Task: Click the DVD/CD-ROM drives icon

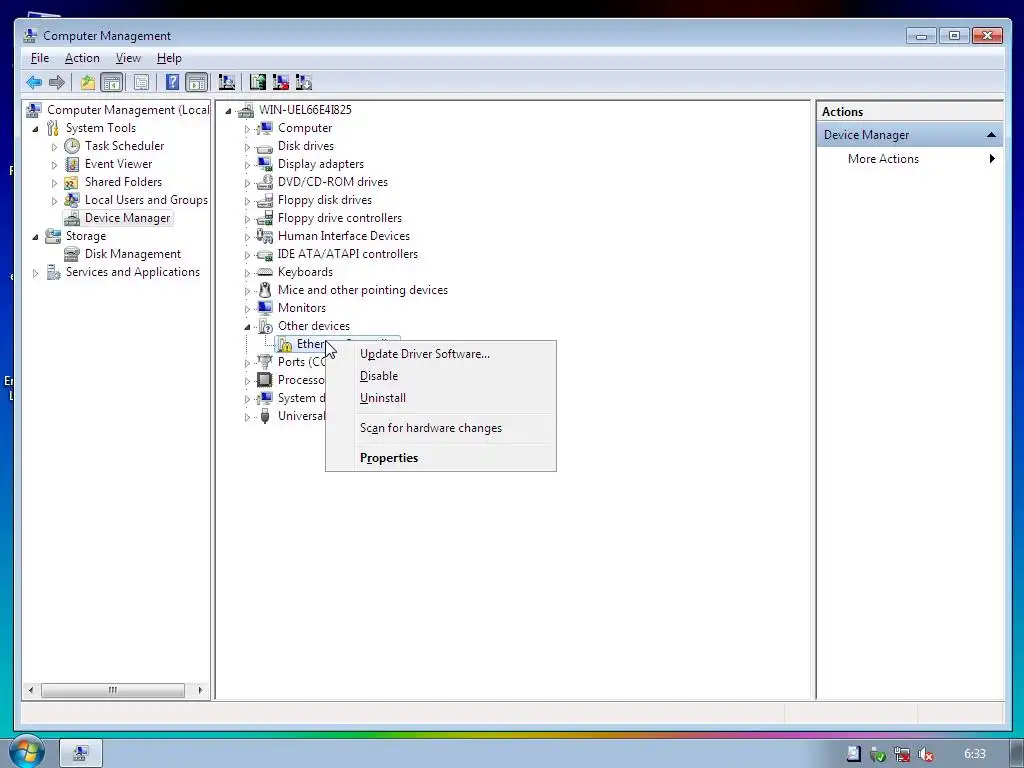Action: (x=264, y=182)
